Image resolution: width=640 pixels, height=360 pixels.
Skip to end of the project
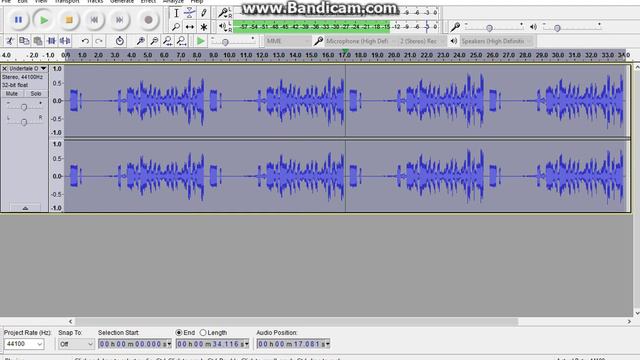pyautogui.click(x=120, y=20)
